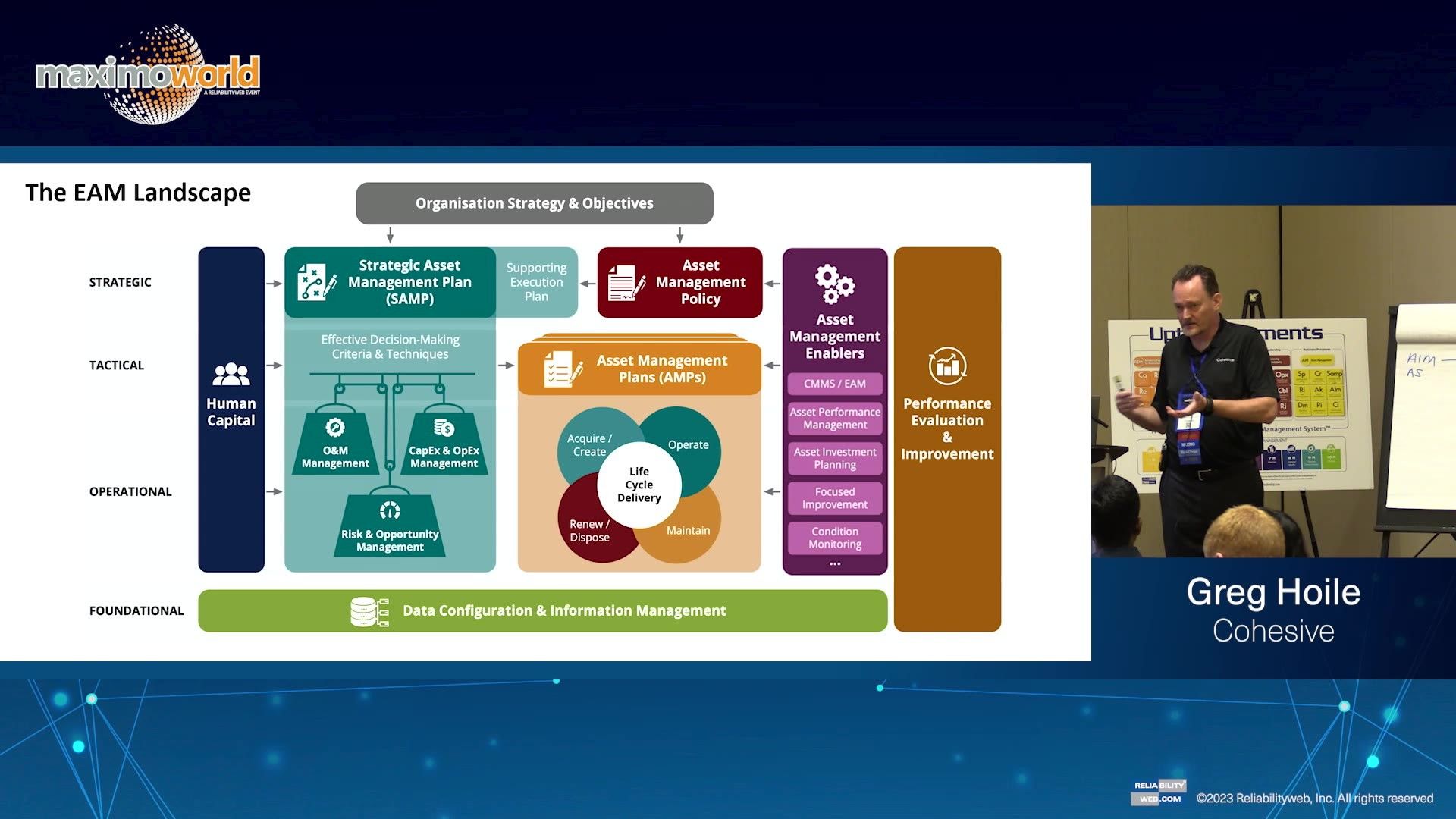Select the CMMS / EAM enabler box

point(834,384)
